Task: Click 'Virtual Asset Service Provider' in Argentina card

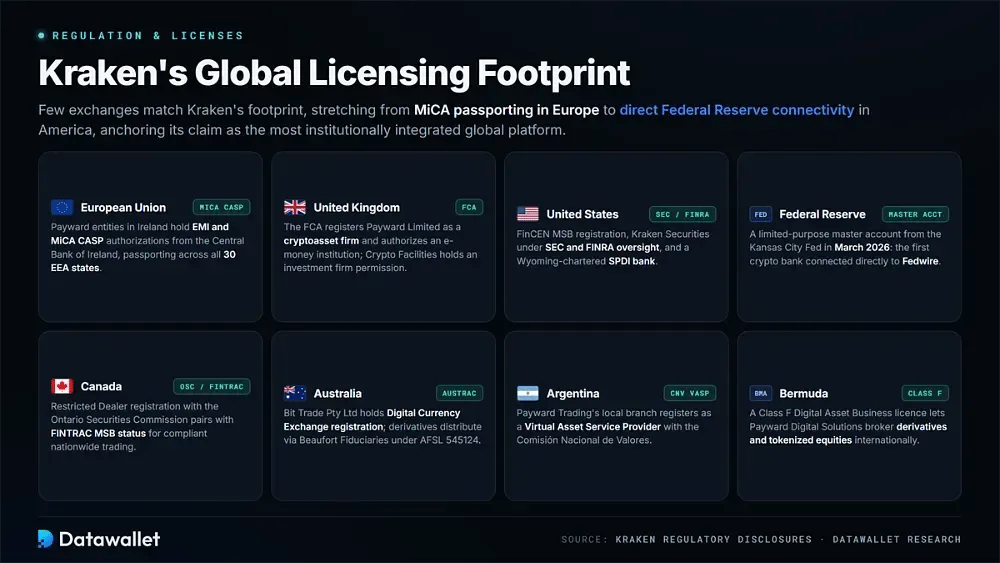Action: coord(592,427)
